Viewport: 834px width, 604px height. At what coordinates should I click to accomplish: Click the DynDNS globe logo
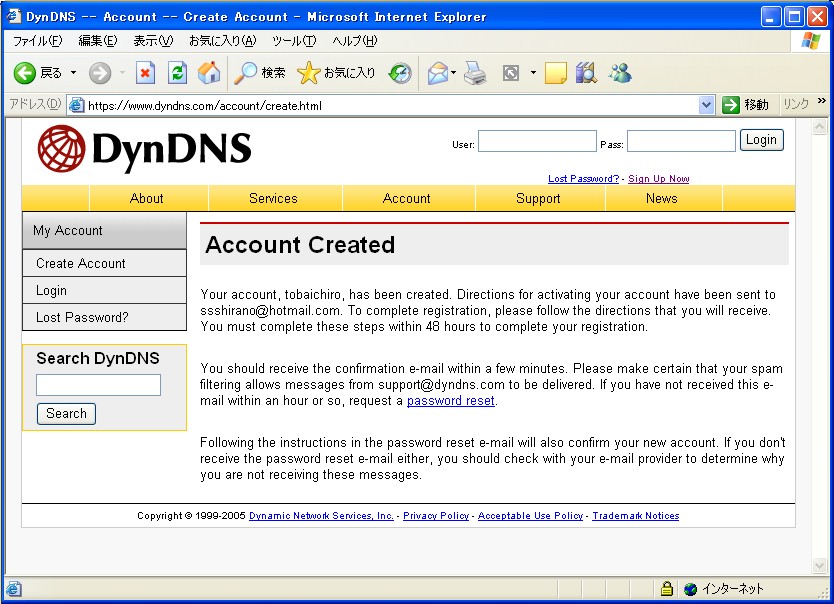pos(61,149)
